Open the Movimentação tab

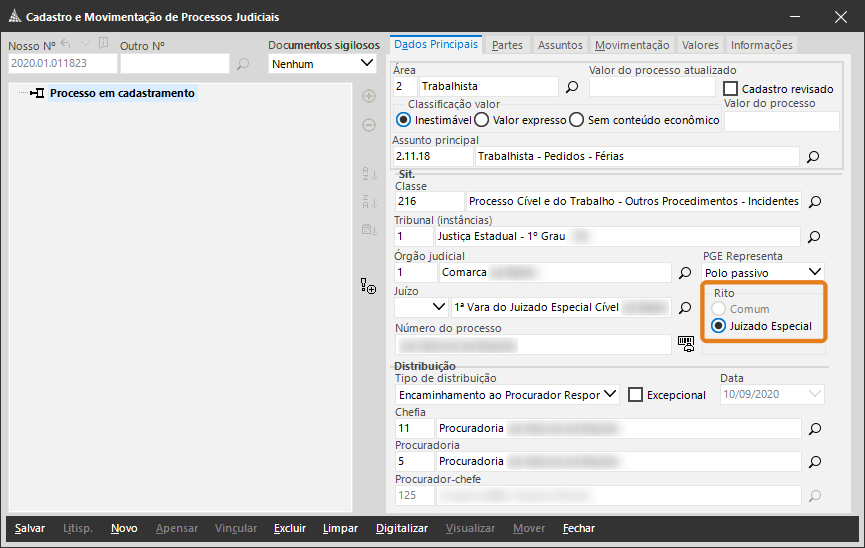pos(631,45)
